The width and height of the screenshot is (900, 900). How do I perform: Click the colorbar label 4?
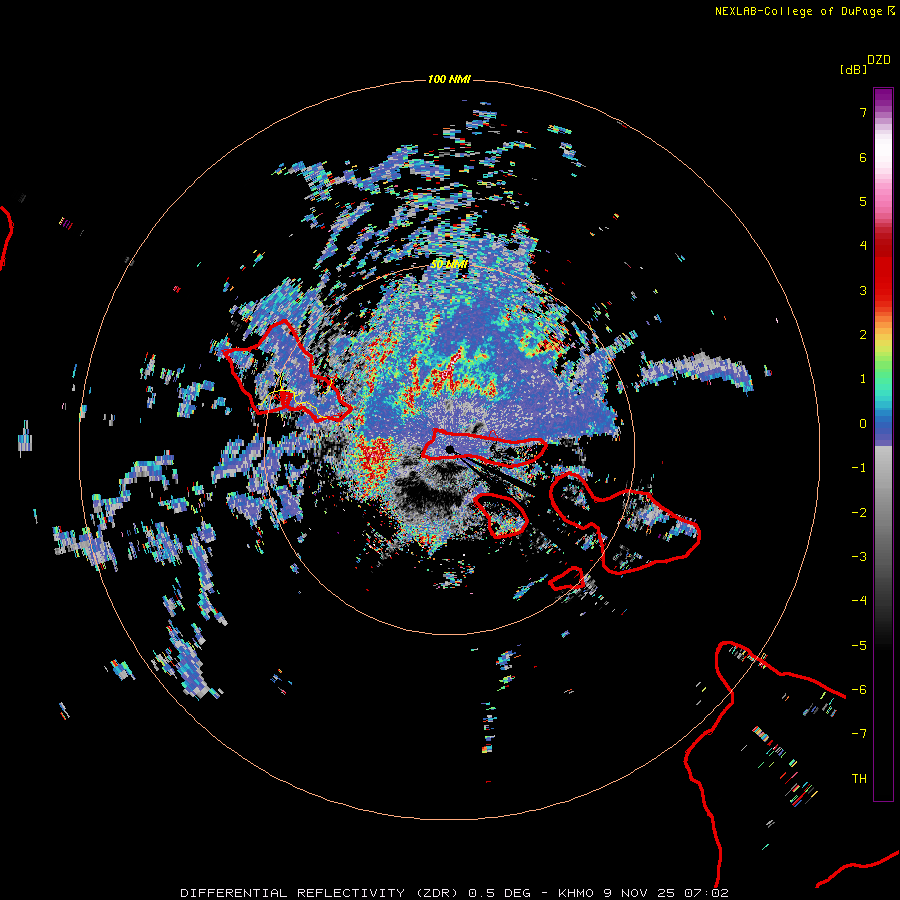863,246
